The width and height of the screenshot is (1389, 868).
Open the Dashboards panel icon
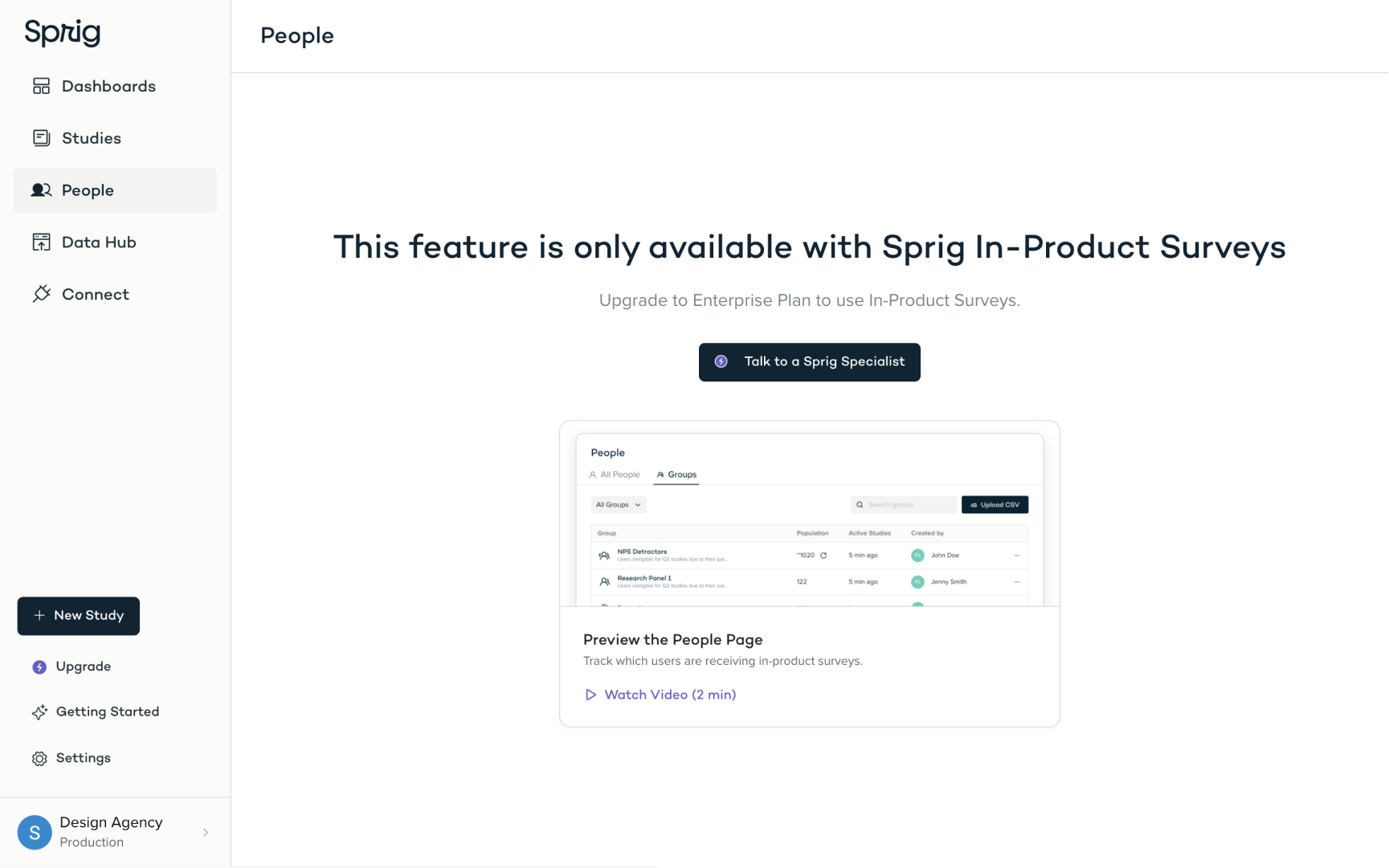click(x=41, y=86)
